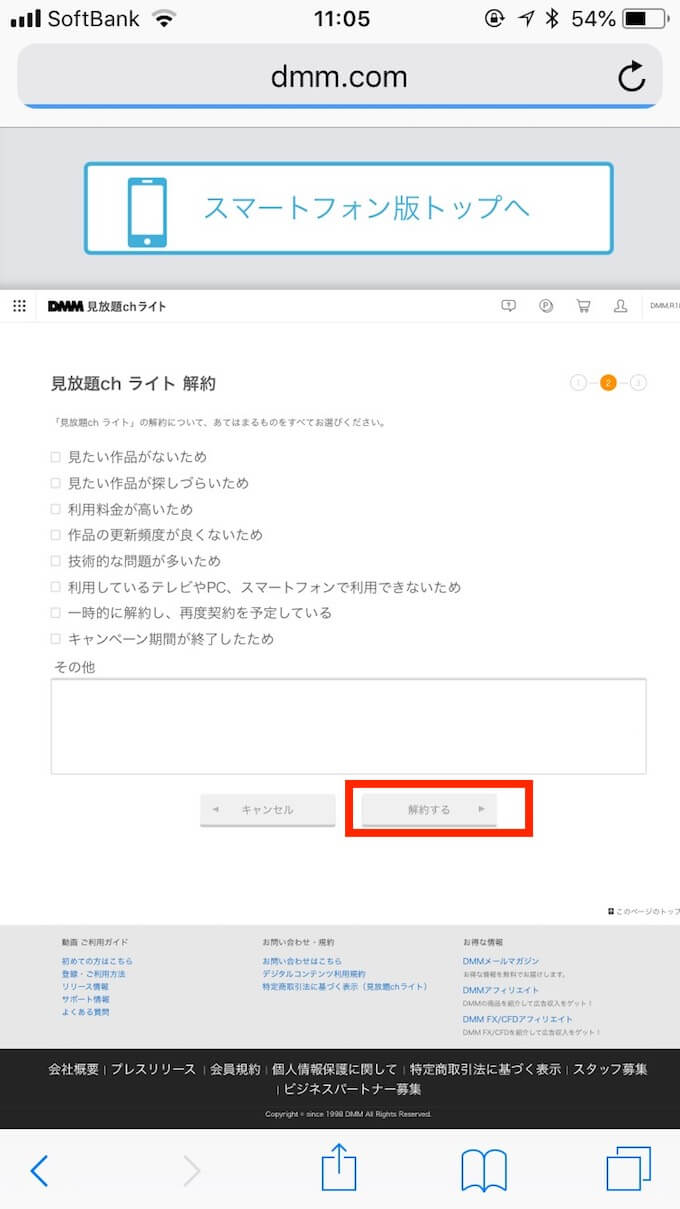
Task: Open DMMアフィリエイト link
Action: coord(500,990)
